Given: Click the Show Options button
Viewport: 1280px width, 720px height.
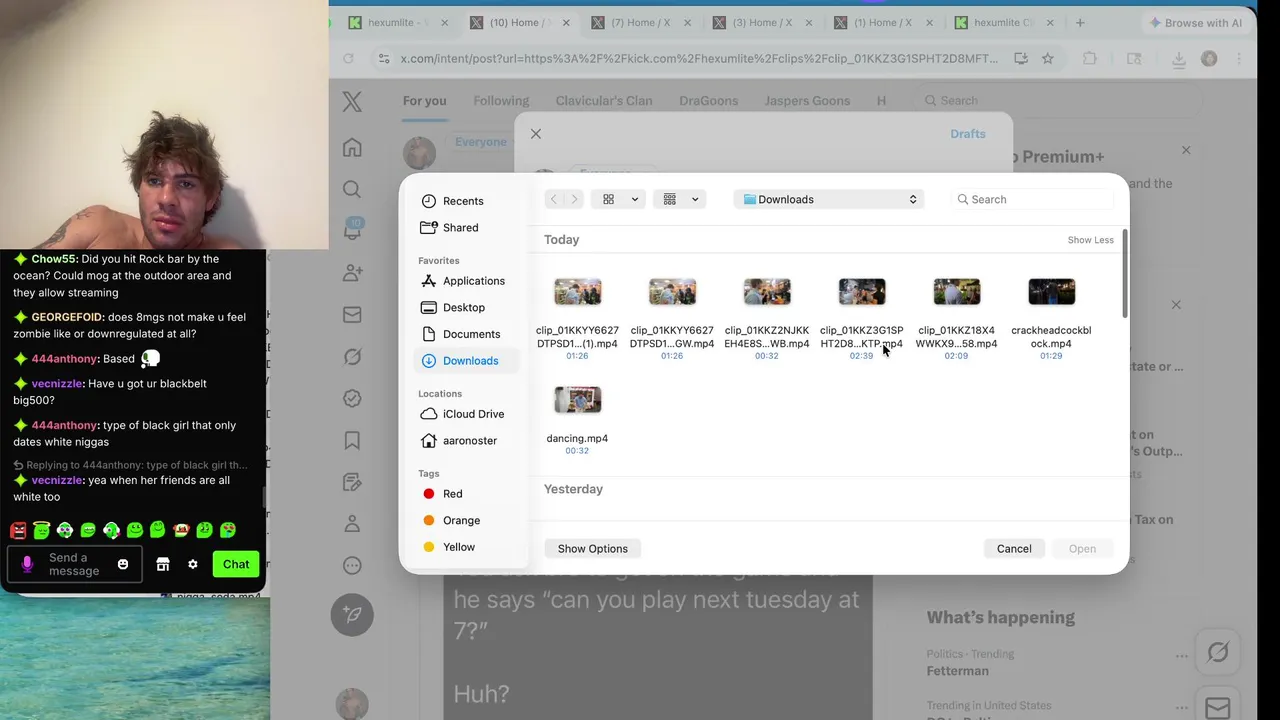Looking at the screenshot, I should tap(593, 549).
